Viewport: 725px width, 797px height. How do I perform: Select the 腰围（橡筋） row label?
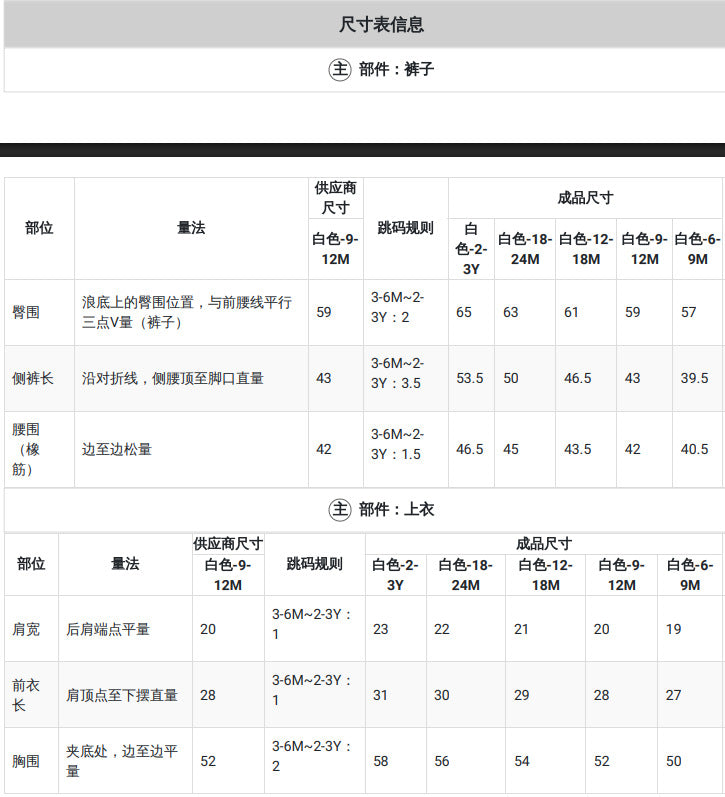(x=26, y=449)
